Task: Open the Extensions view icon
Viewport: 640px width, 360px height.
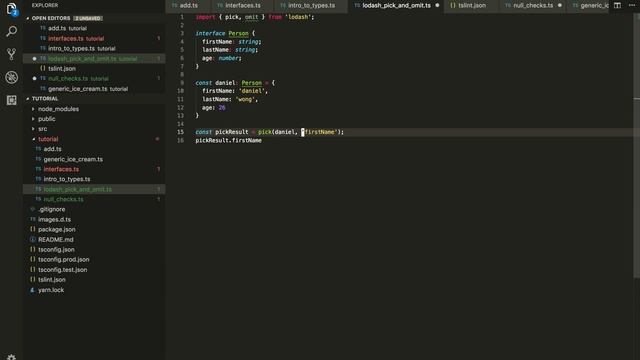Action: (11, 100)
